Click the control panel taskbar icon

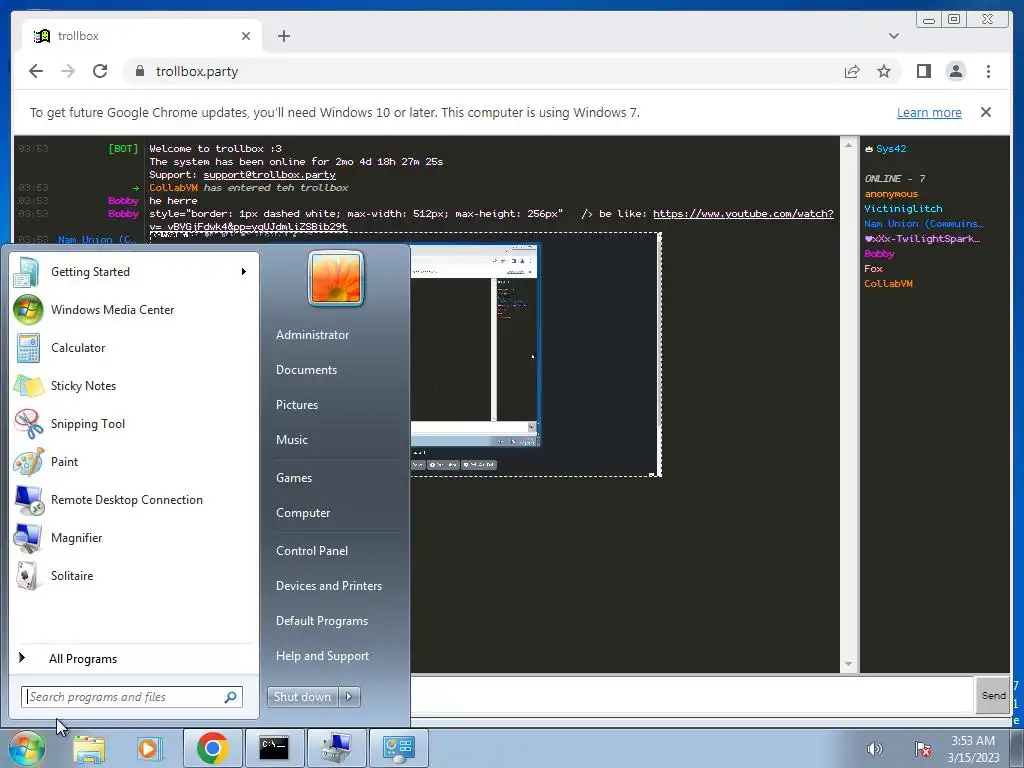(398, 748)
